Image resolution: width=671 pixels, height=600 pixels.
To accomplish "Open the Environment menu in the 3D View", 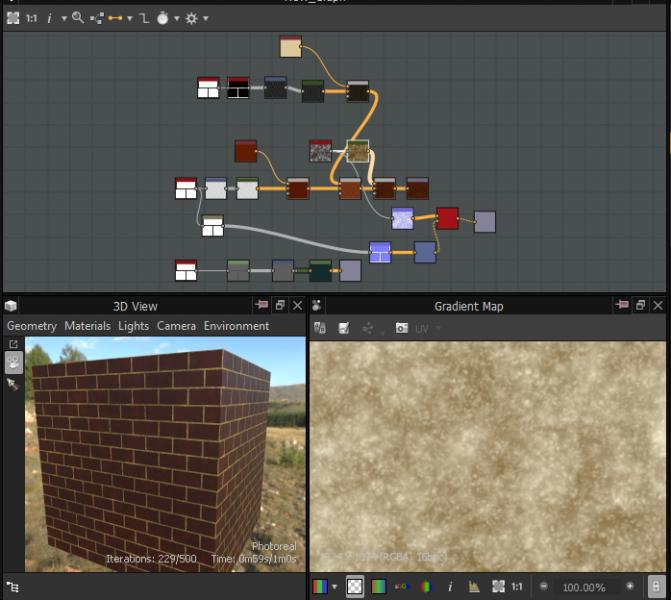I will pyautogui.click(x=236, y=326).
